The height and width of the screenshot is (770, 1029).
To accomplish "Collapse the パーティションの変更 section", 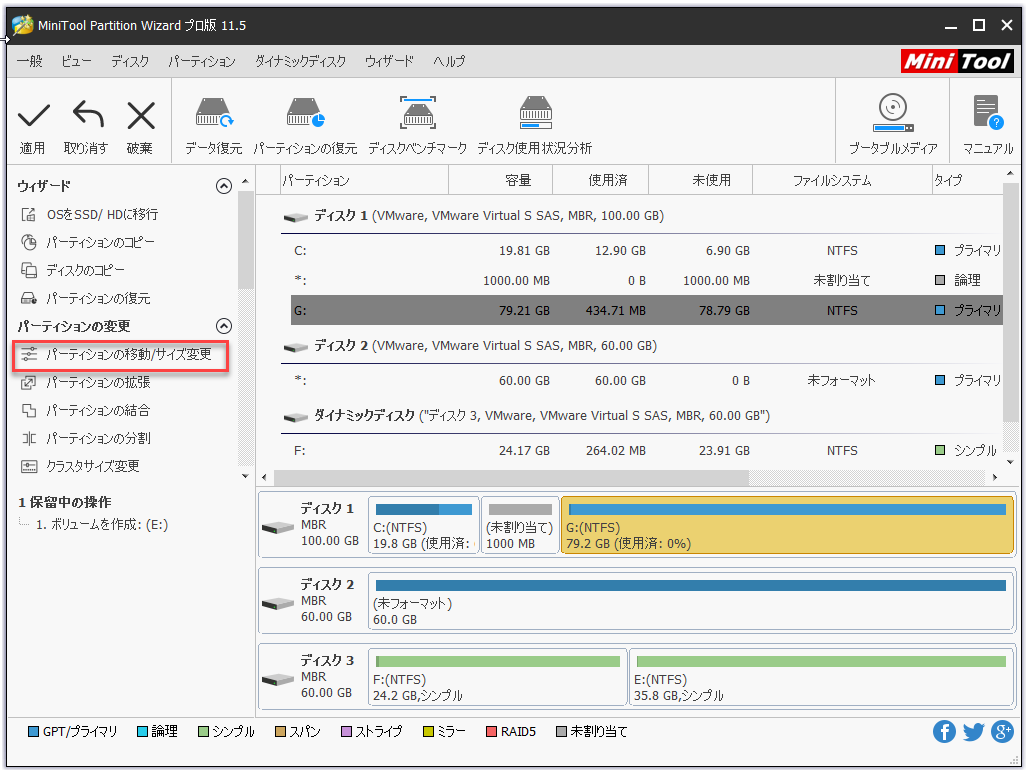I will pos(224,326).
